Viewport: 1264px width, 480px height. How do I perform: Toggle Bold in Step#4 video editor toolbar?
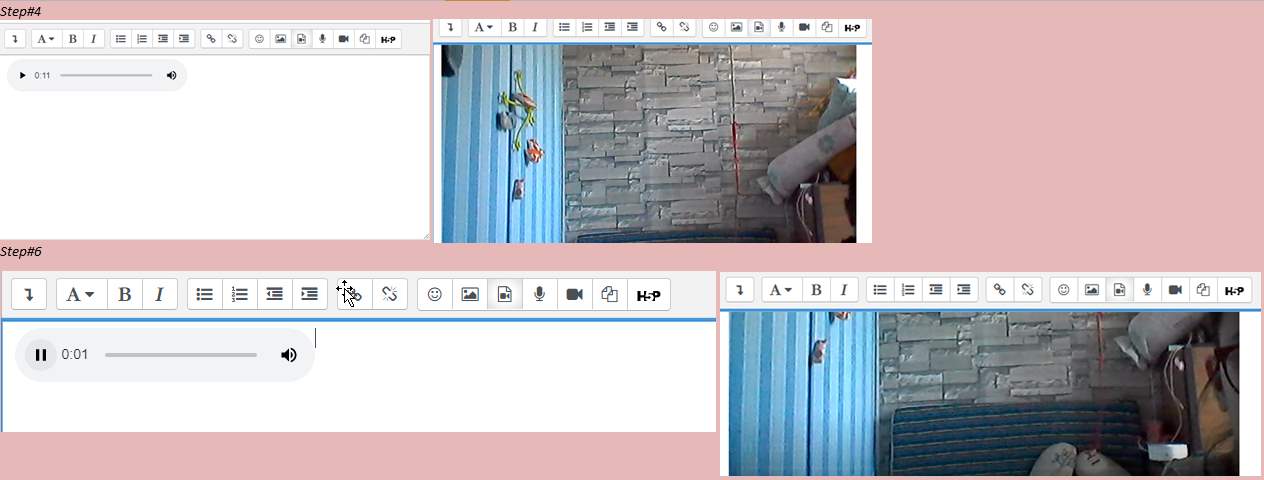pos(512,27)
